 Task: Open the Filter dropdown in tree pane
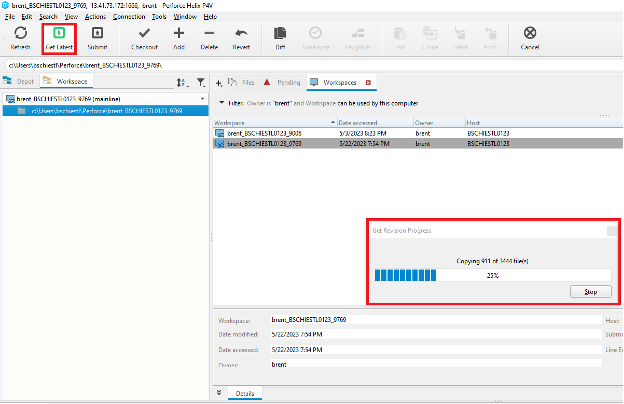tap(200, 82)
